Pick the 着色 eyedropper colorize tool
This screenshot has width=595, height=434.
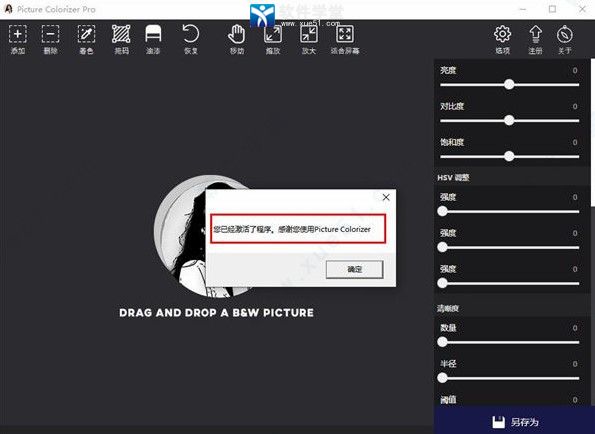pyautogui.click(x=86, y=34)
